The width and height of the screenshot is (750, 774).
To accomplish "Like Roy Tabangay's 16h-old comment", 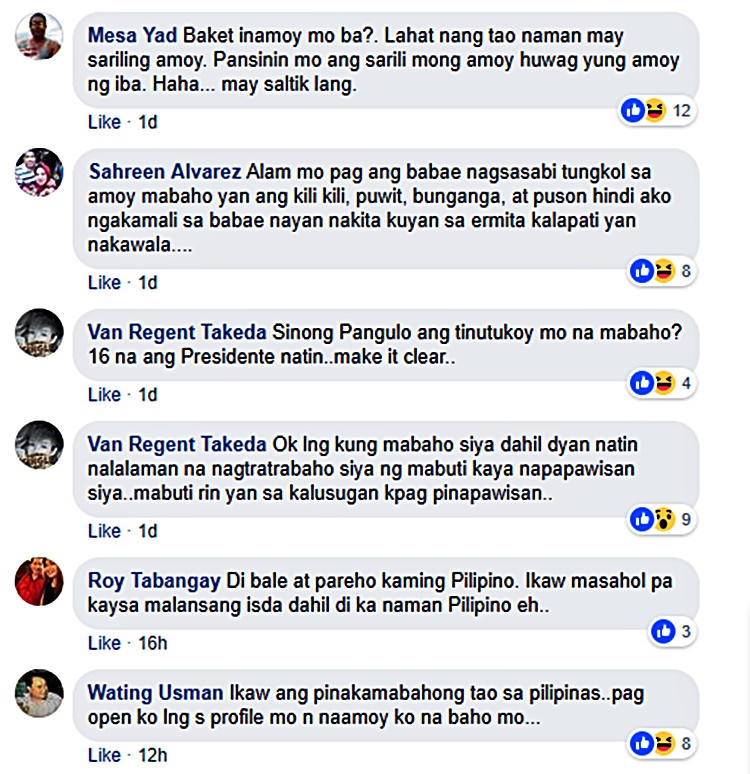I will (104, 643).
